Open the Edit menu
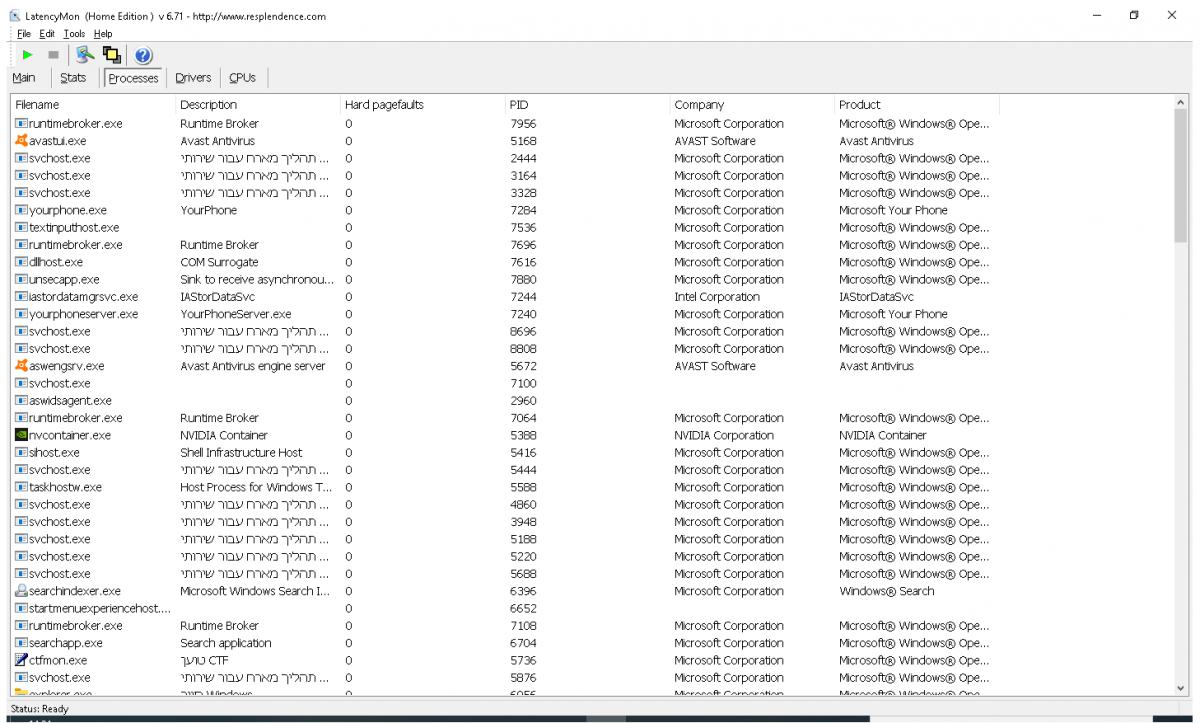This screenshot has height=723, width=1200. (47, 34)
